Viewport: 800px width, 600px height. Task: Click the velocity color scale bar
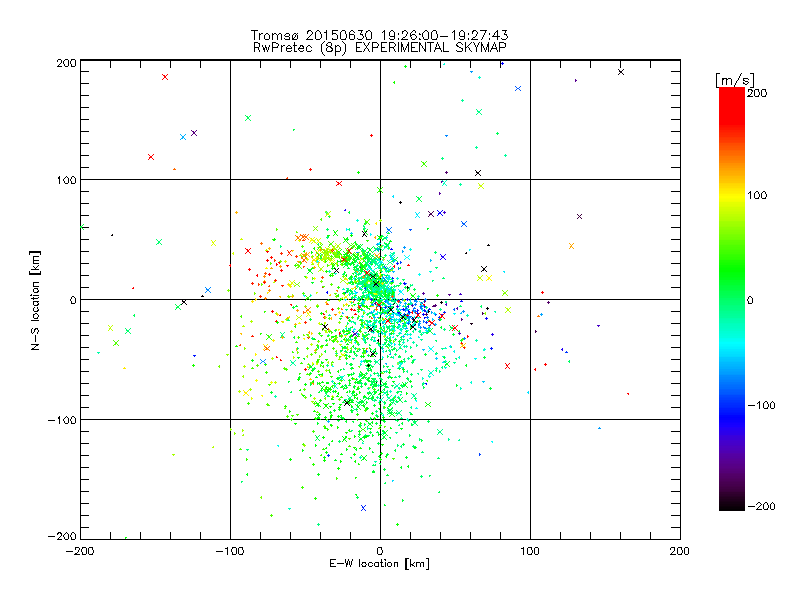(732, 299)
